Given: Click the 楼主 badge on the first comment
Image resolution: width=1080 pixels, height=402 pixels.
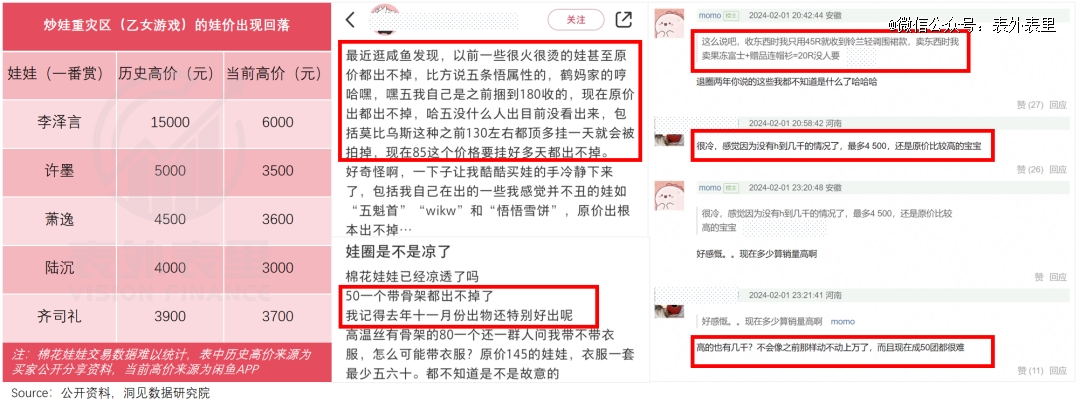Looking at the screenshot, I should (731, 15).
